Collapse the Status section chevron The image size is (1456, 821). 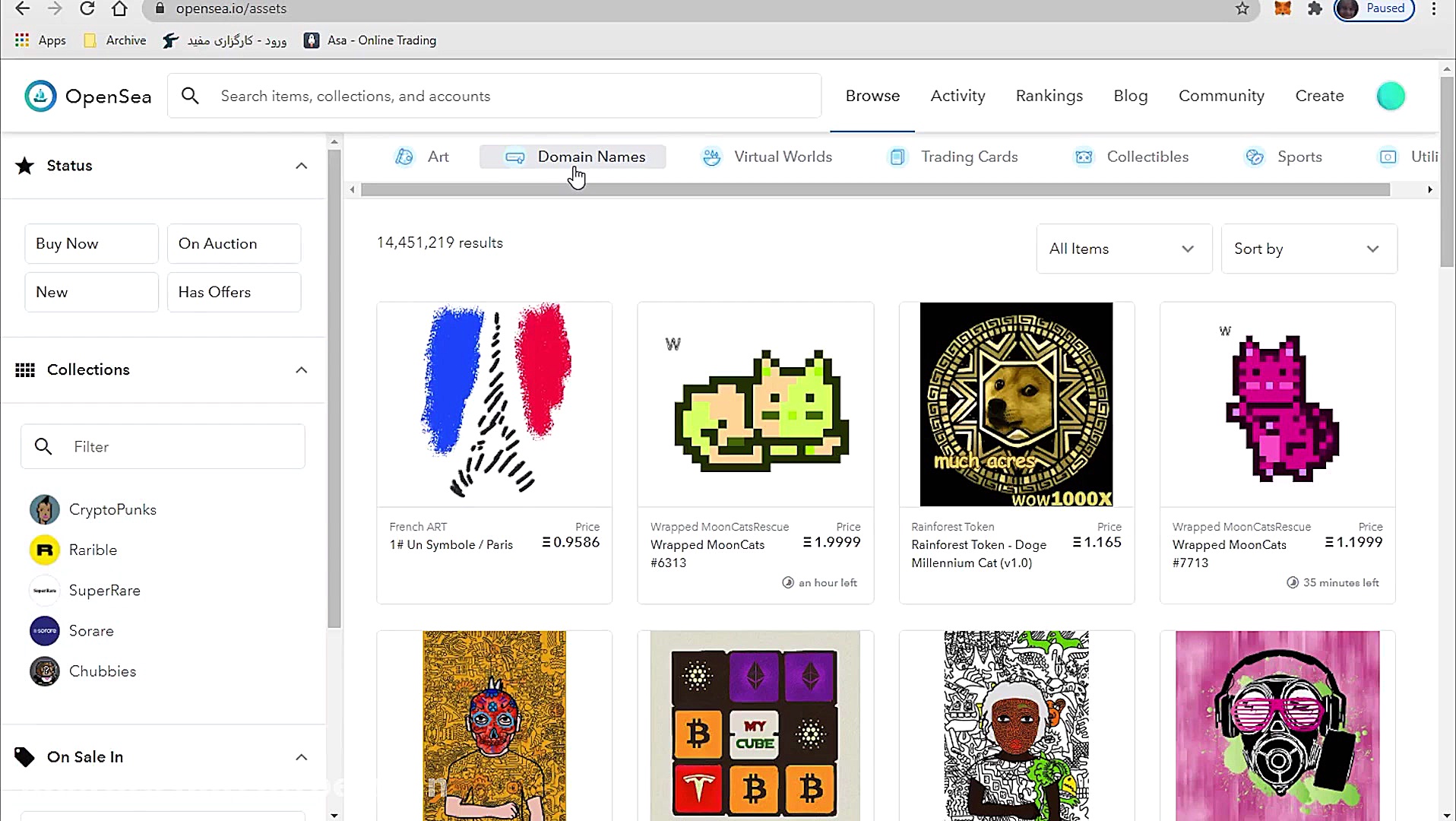point(302,166)
